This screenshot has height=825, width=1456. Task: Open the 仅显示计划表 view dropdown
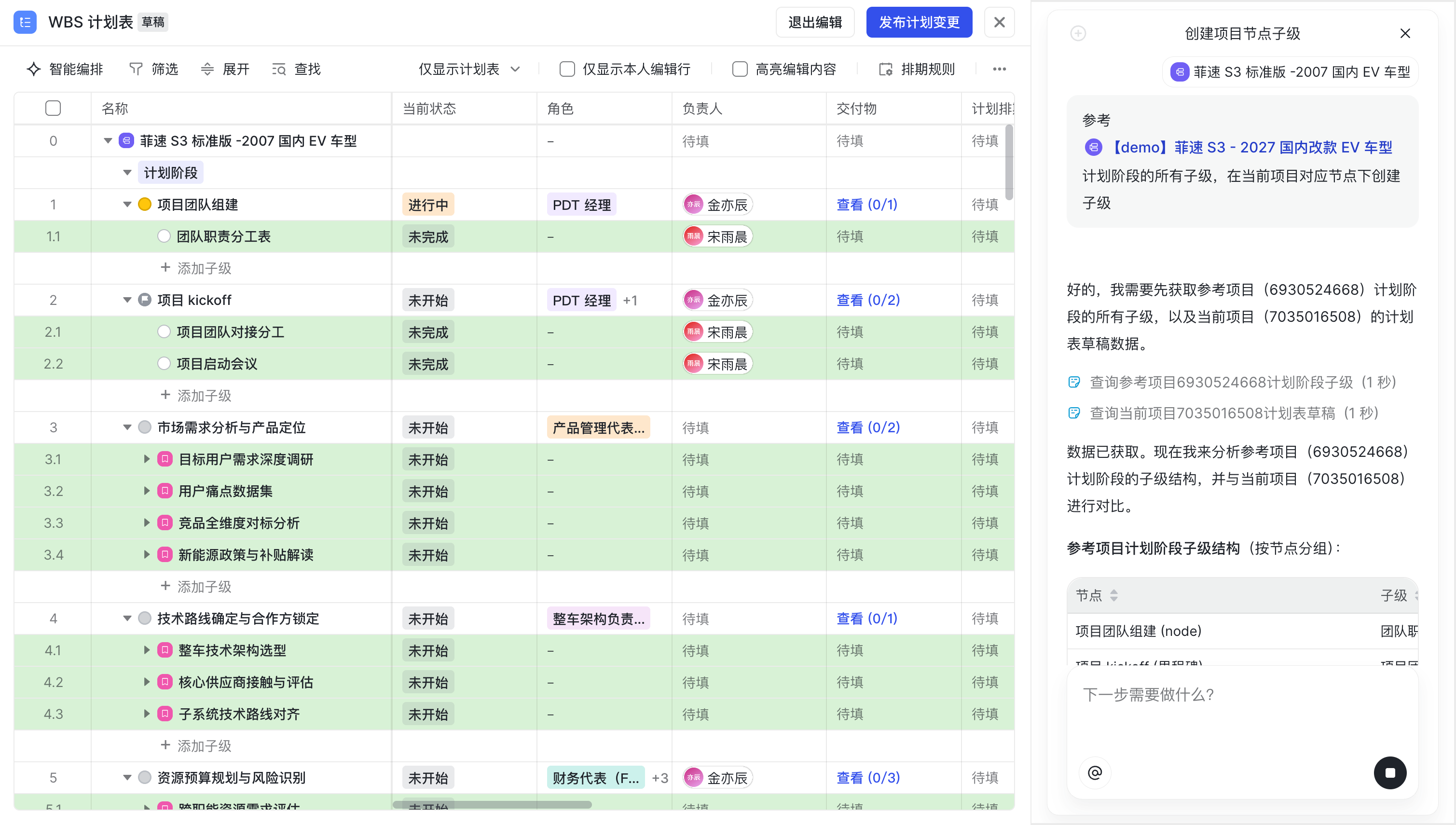pos(469,69)
